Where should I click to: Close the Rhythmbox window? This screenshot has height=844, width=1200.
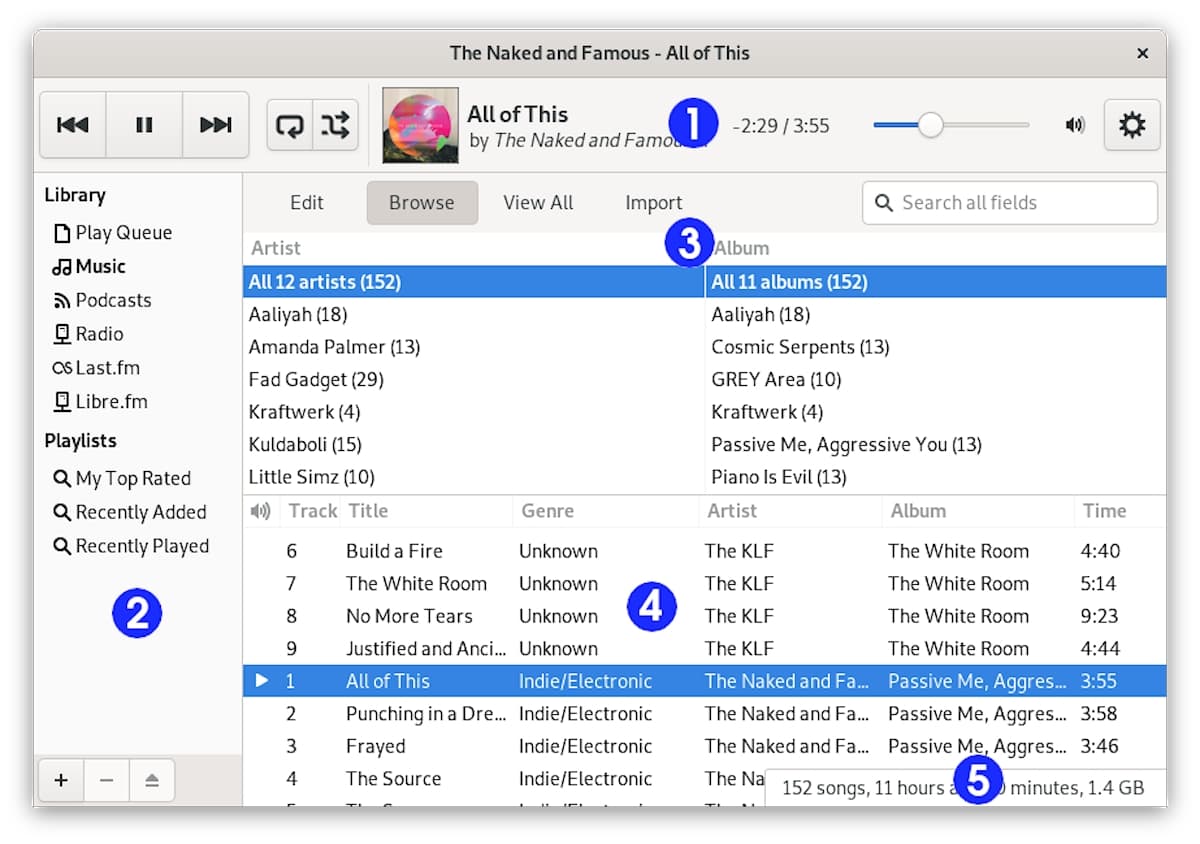[x=1142, y=53]
